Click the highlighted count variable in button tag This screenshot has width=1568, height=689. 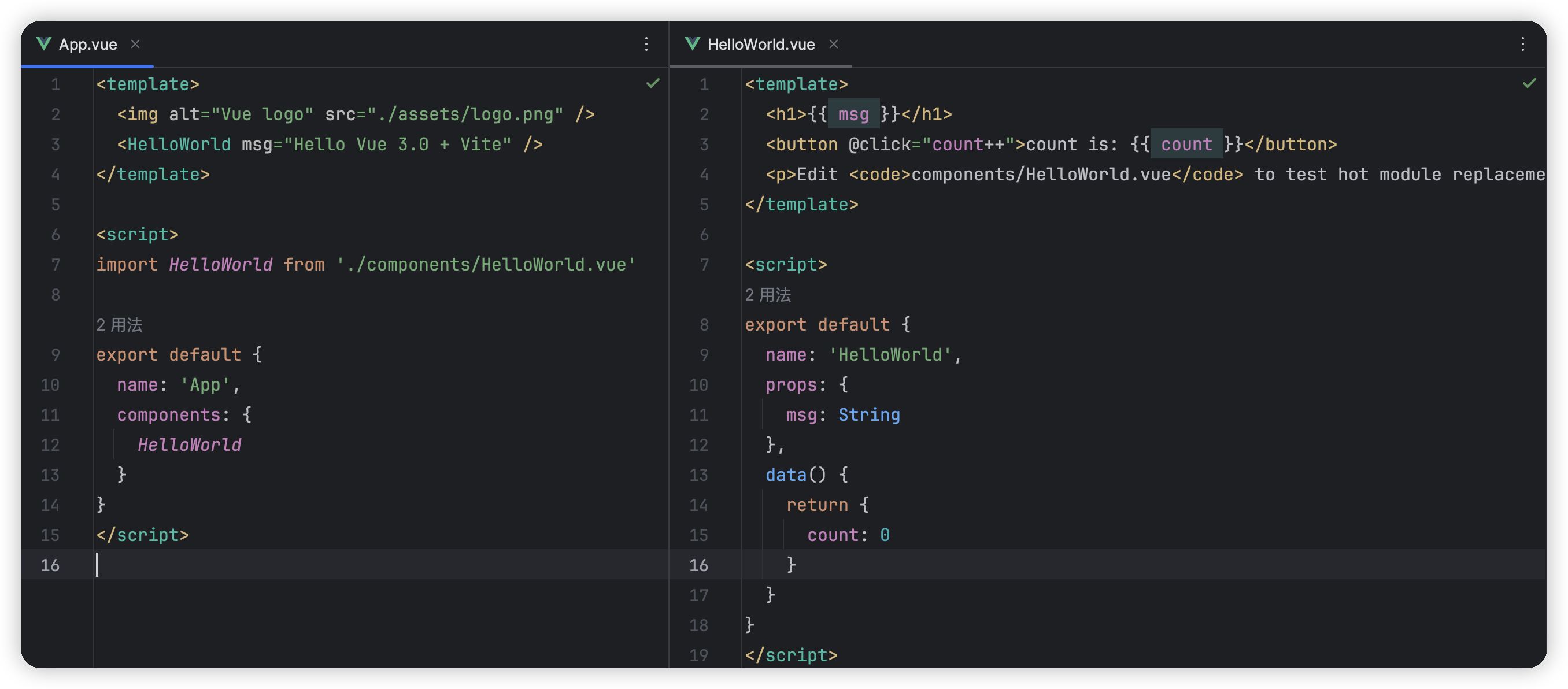pyautogui.click(x=1186, y=145)
